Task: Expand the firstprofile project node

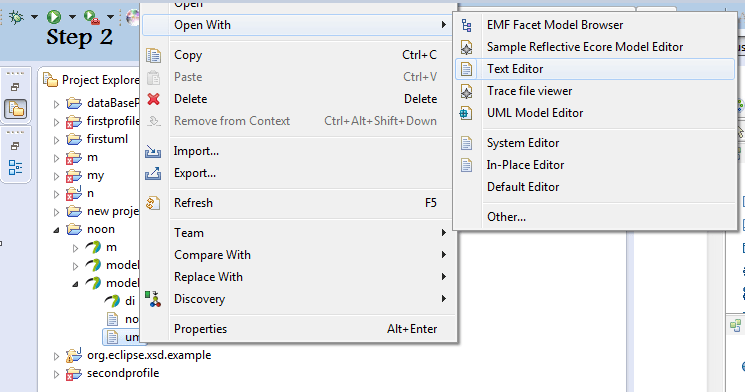Action: pyautogui.click(x=56, y=122)
